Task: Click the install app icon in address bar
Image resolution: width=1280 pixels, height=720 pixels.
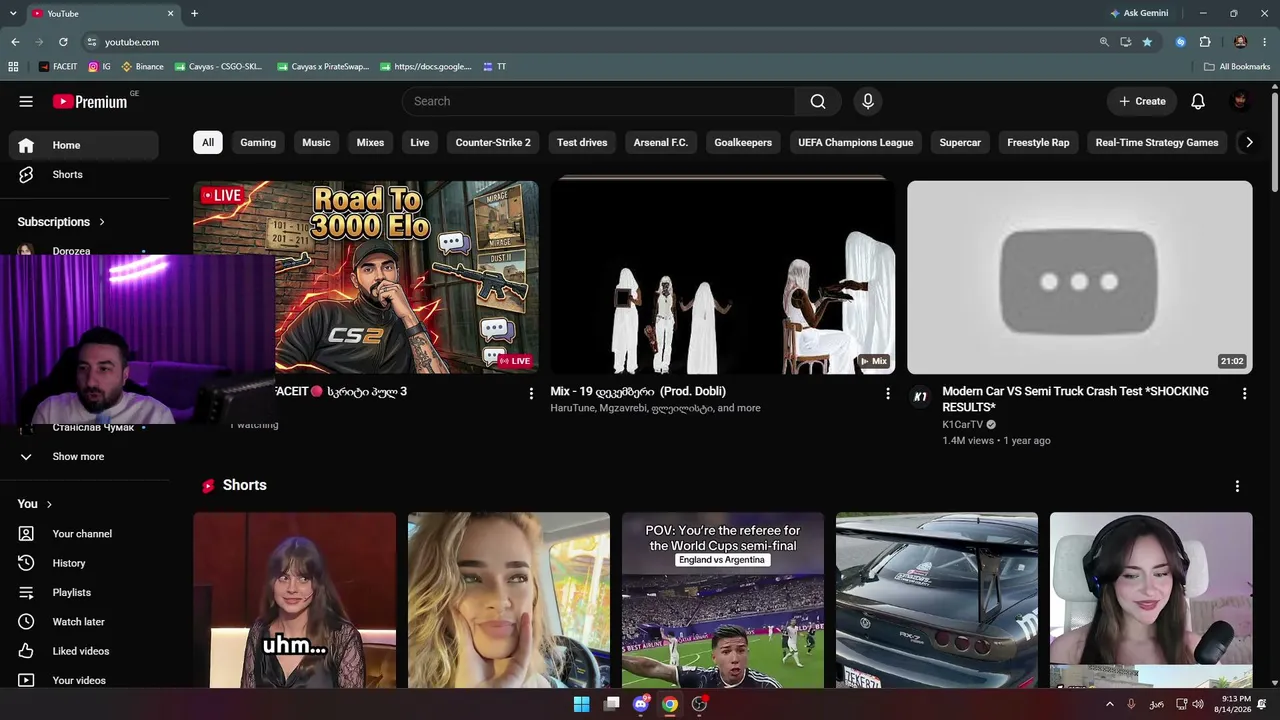Action: click(x=1126, y=42)
